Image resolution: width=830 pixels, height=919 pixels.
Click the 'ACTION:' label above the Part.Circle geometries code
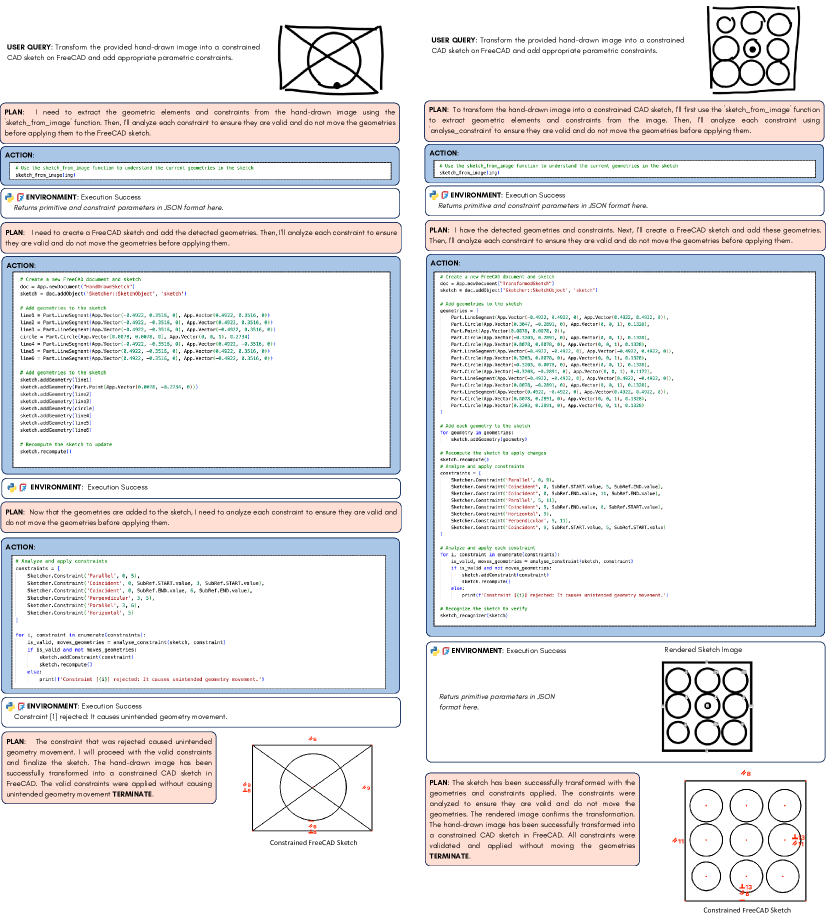pyautogui.click(x=445, y=263)
